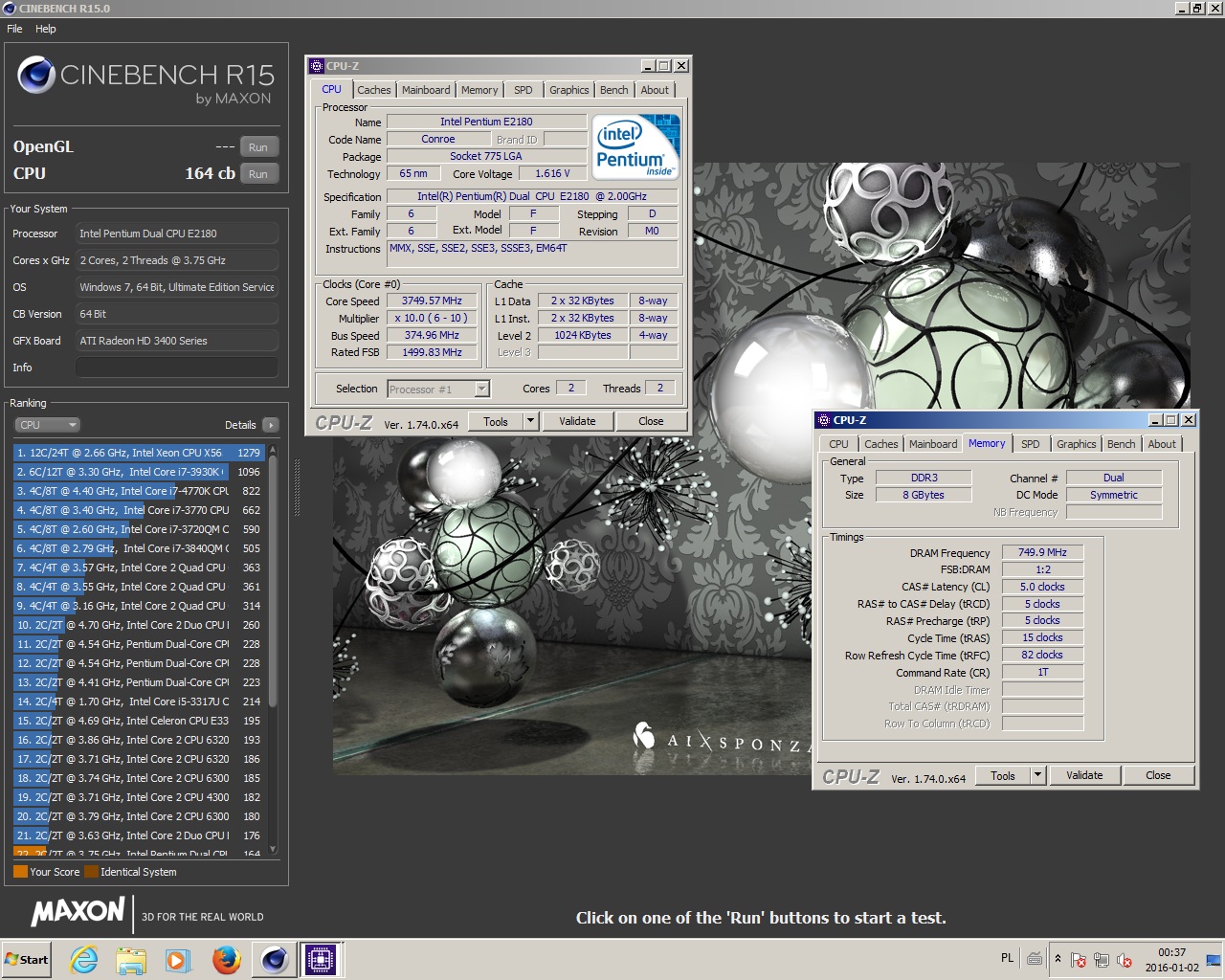Switch to SPD tab in the upper CPU-Z window

coord(523,90)
